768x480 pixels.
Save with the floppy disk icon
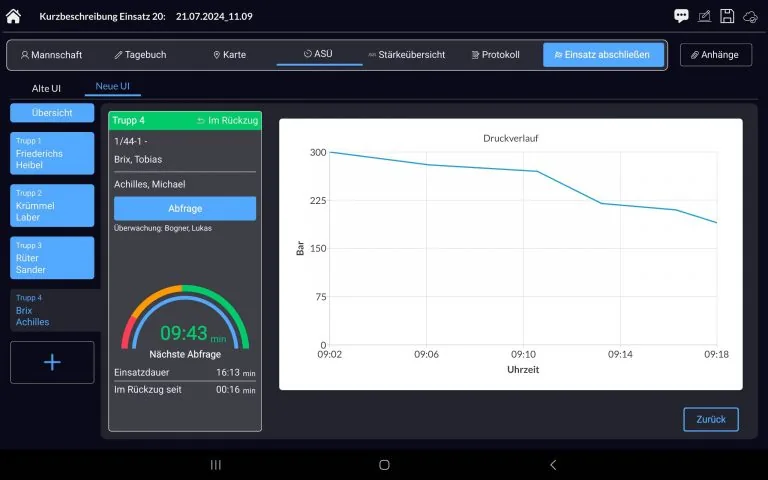727,16
